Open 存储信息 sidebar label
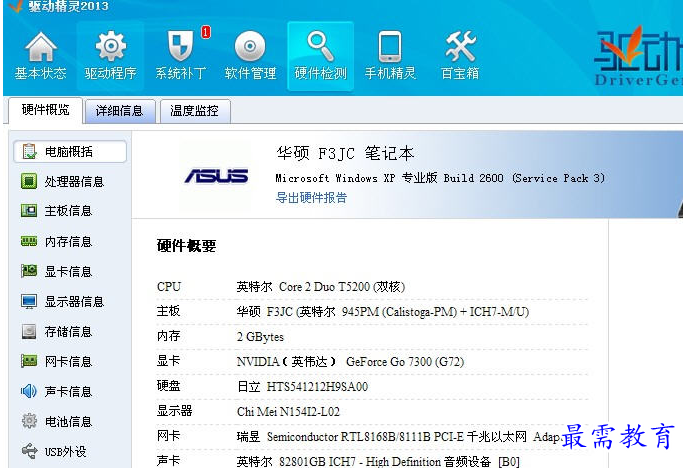 click(68, 332)
